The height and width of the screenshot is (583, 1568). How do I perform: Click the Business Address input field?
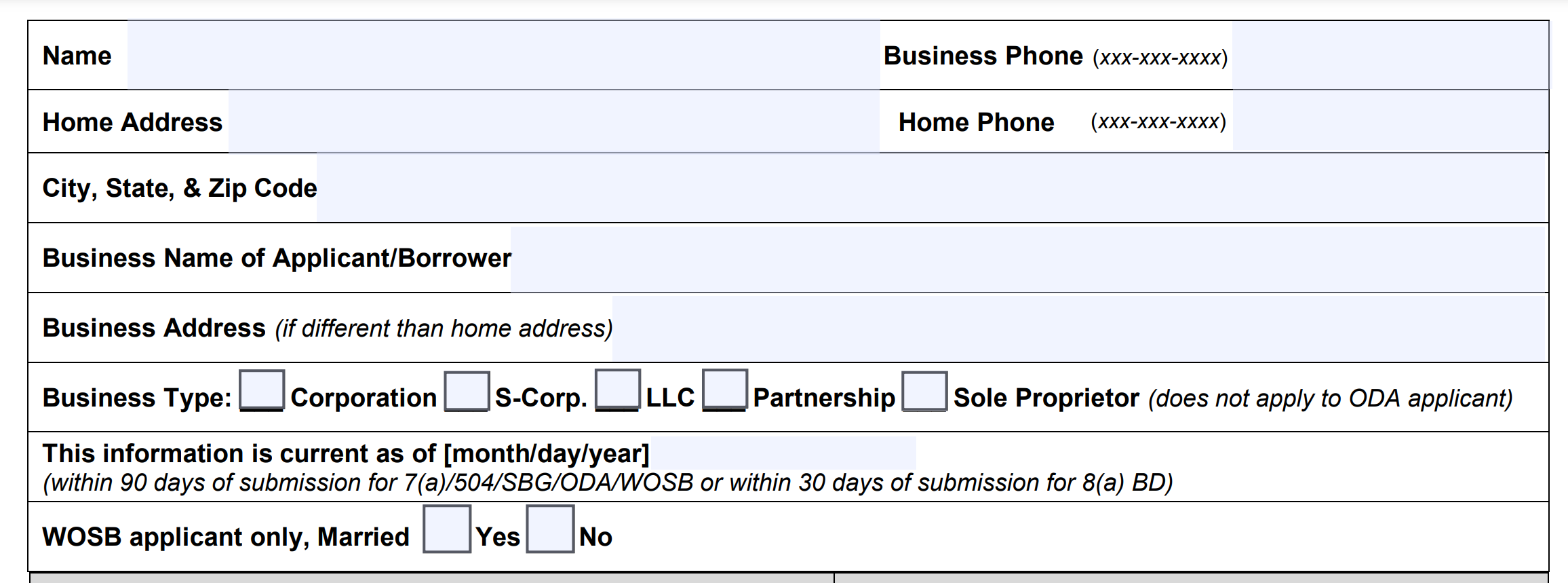tap(1078, 328)
